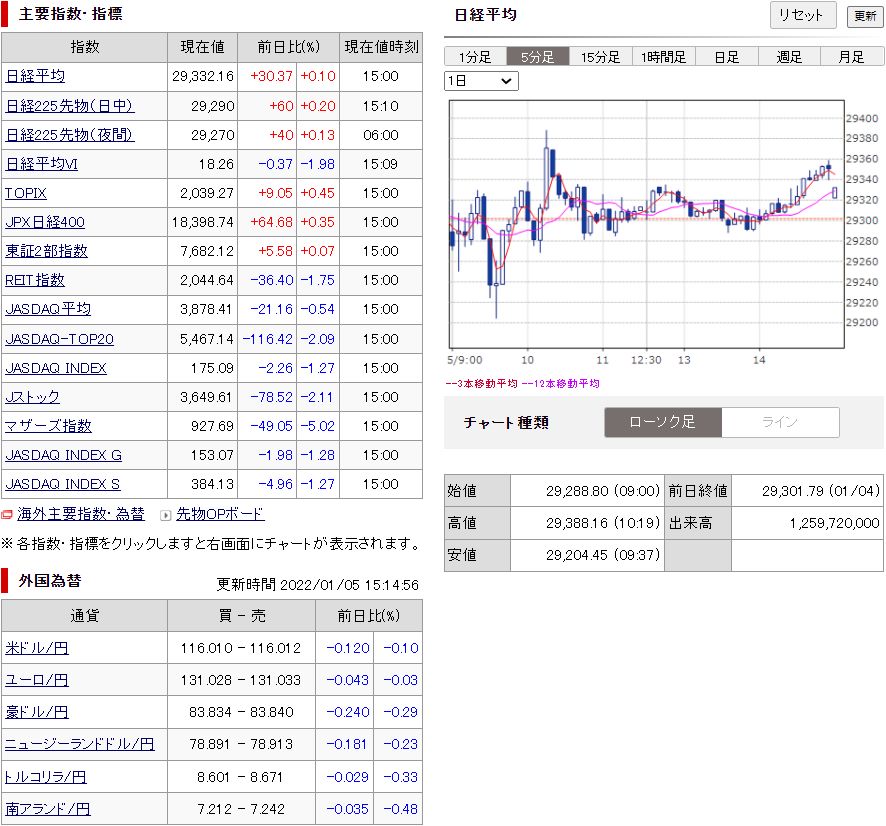The height and width of the screenshot is (826, 886).
Task: Open the JPX日経400 link
Action: (45, 222)
